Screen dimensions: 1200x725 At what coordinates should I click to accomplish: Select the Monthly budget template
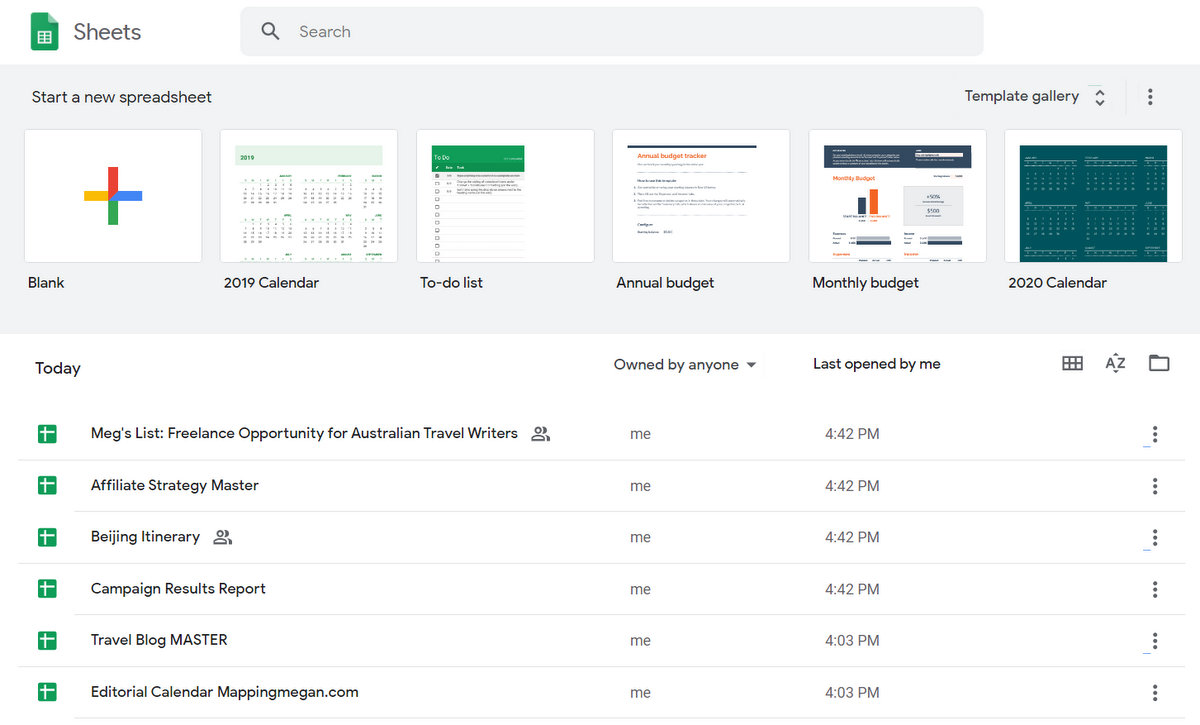click(897, 196)
